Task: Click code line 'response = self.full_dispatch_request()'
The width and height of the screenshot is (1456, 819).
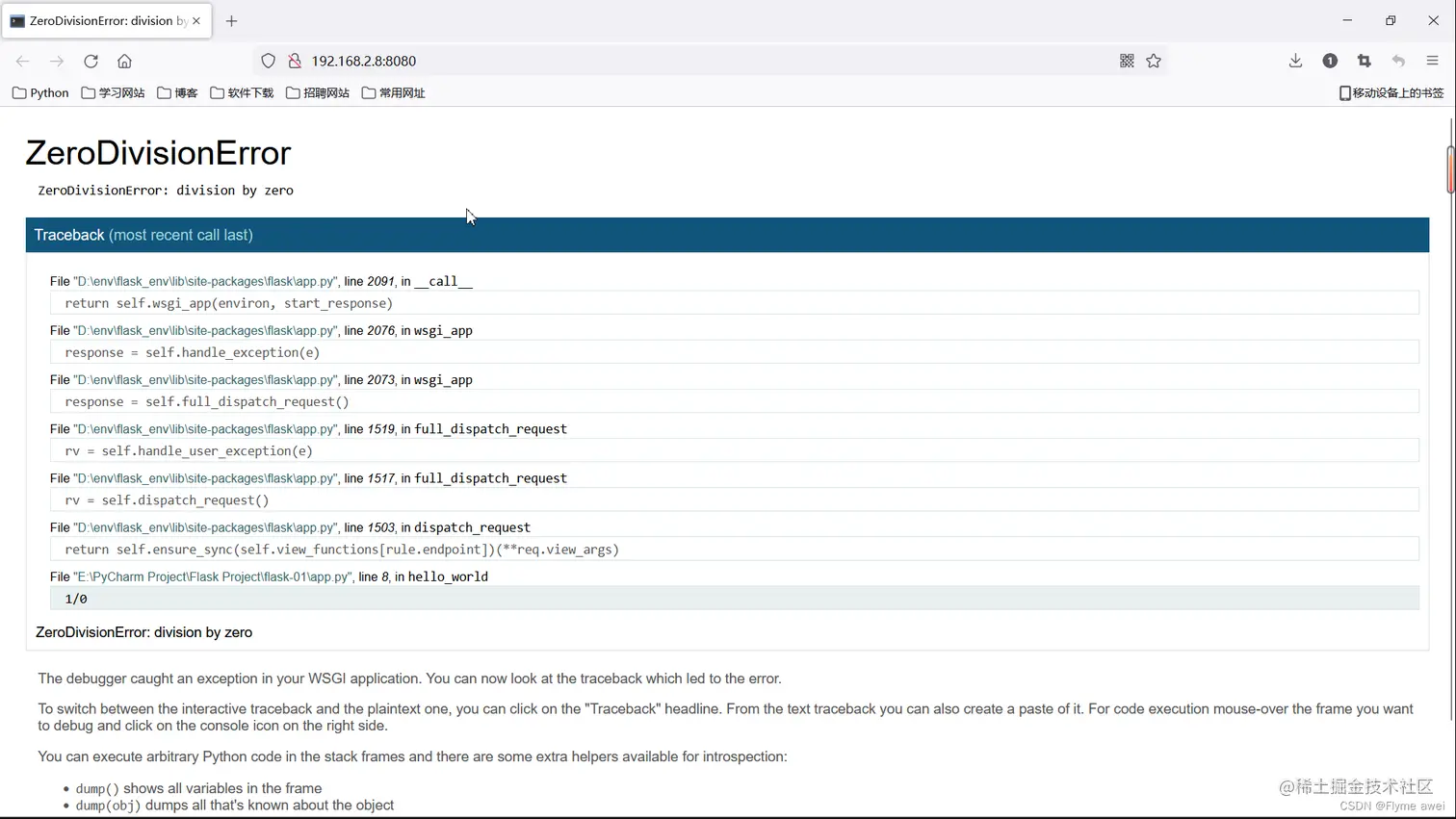Action: coord(734,401)
